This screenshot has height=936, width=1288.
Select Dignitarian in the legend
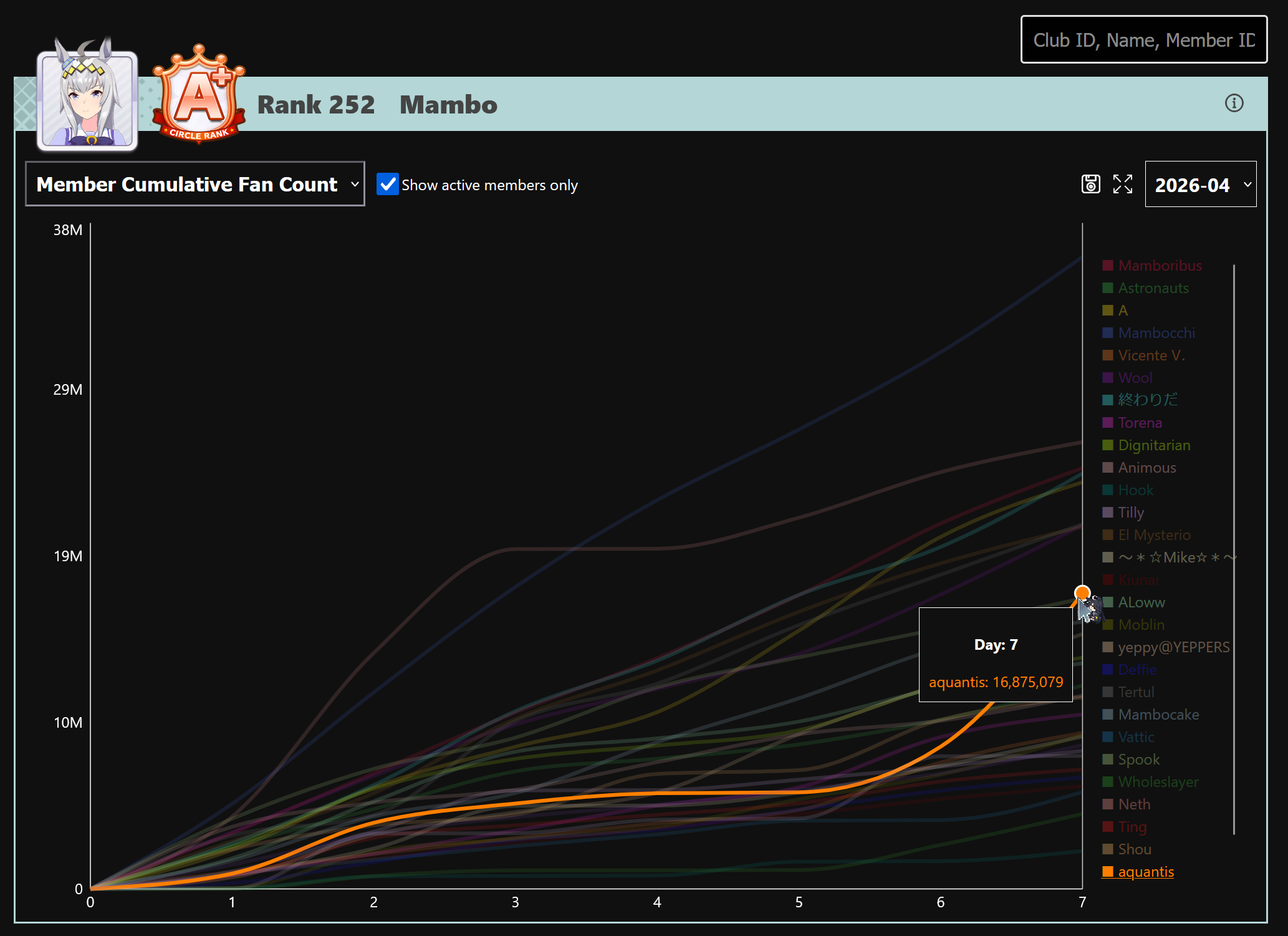(x=1154, y=445)
